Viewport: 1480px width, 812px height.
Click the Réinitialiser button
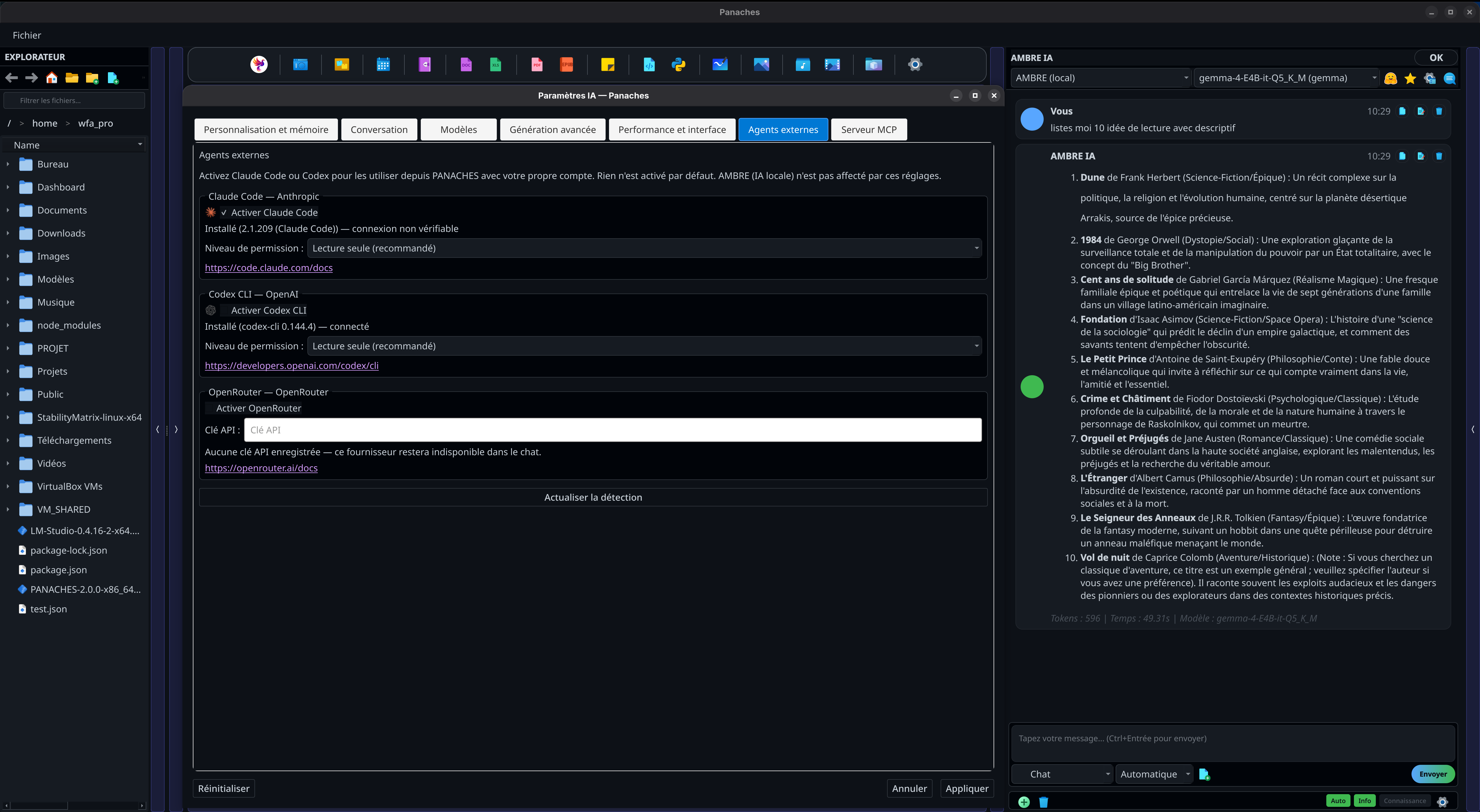pos(224,788)
